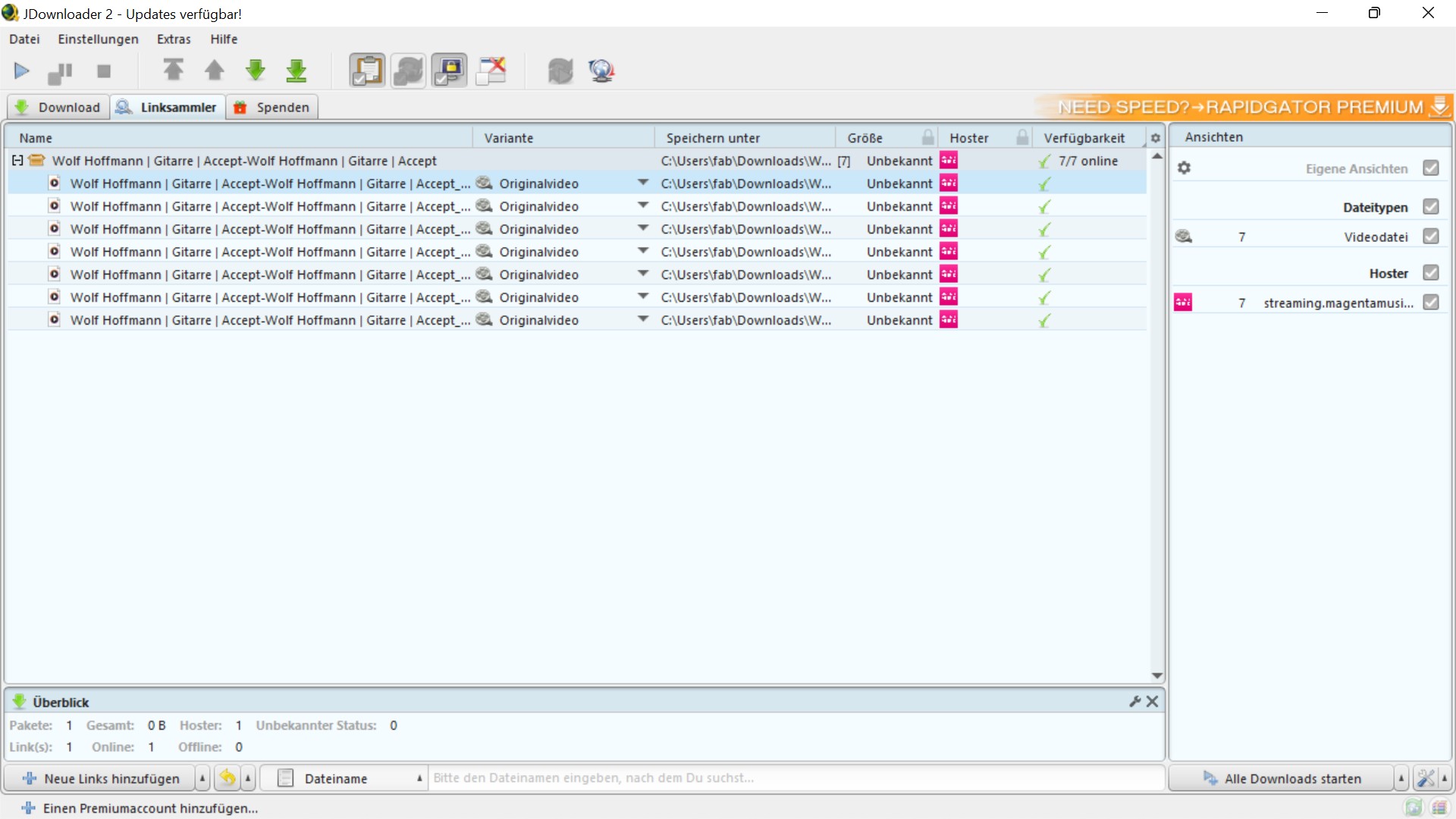Click the Start downloads play icon
The height and width of the screenshot is (819, 1456).
click(21, 71)
